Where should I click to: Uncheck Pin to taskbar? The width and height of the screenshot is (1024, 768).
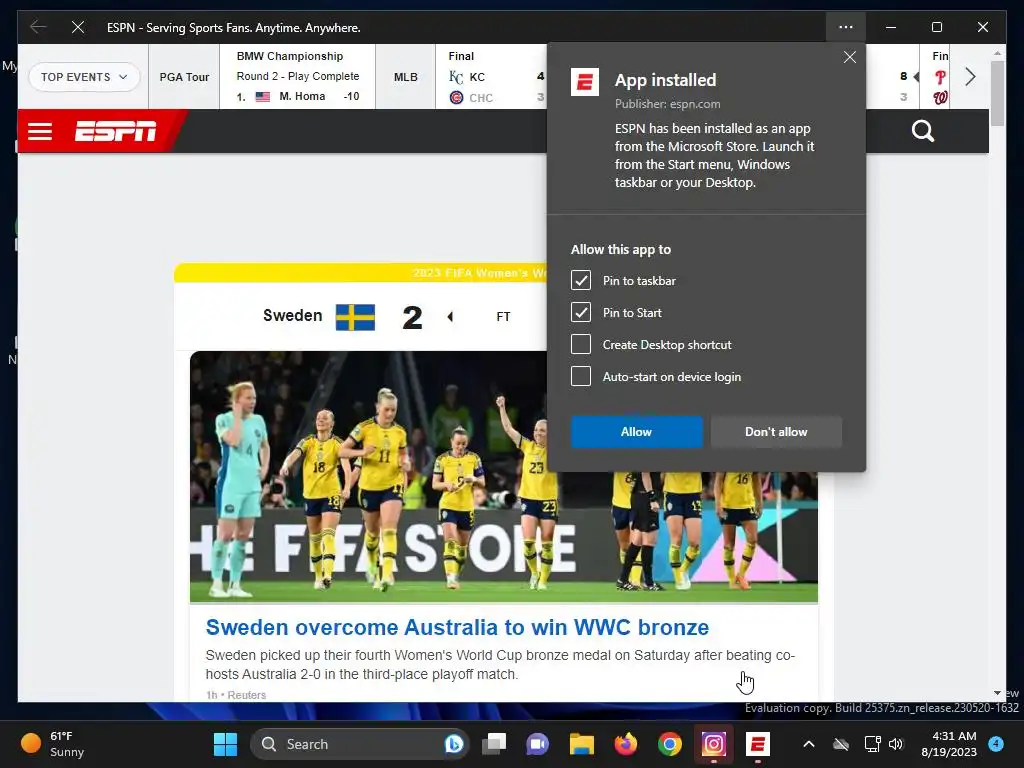581,280
